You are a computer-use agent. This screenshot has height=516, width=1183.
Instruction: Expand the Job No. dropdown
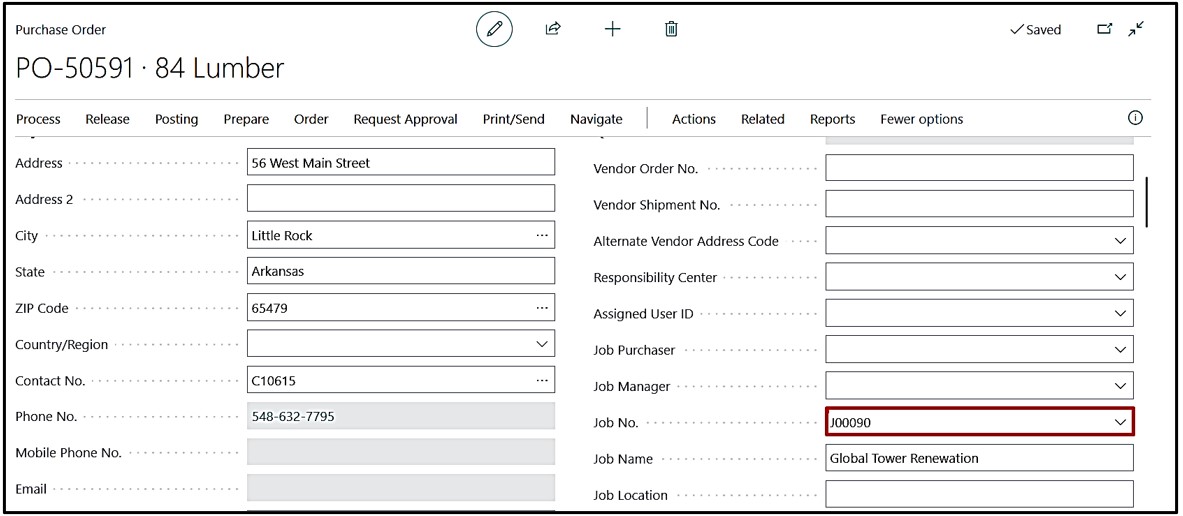1120,422
